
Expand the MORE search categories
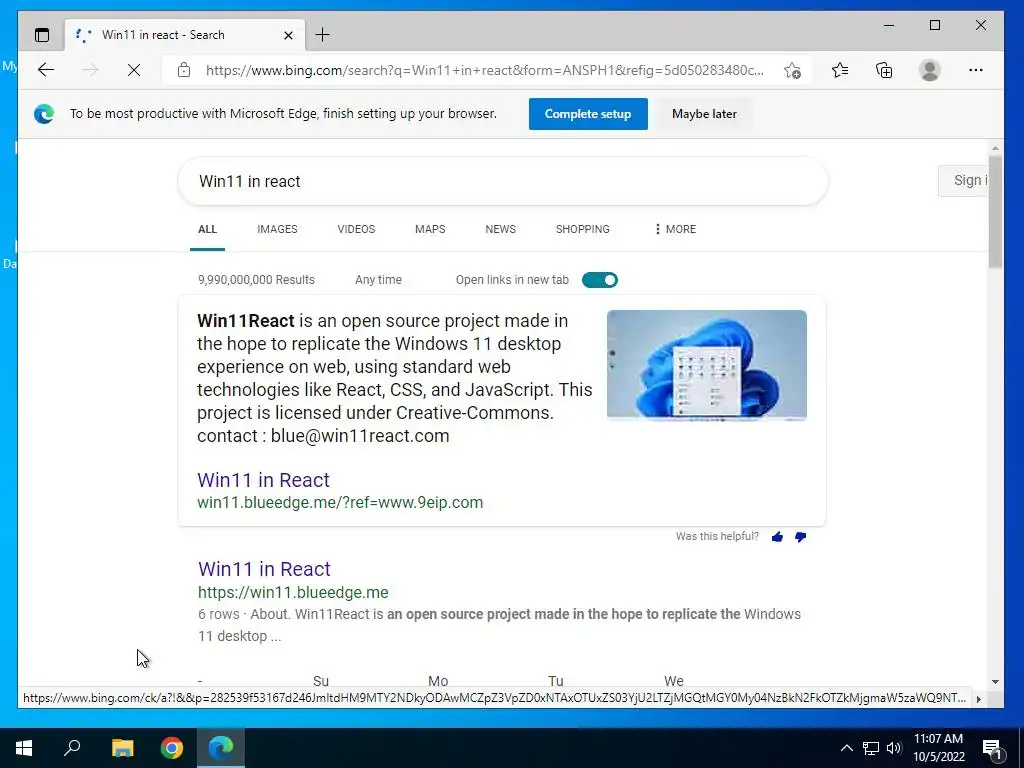pos(675,229)
